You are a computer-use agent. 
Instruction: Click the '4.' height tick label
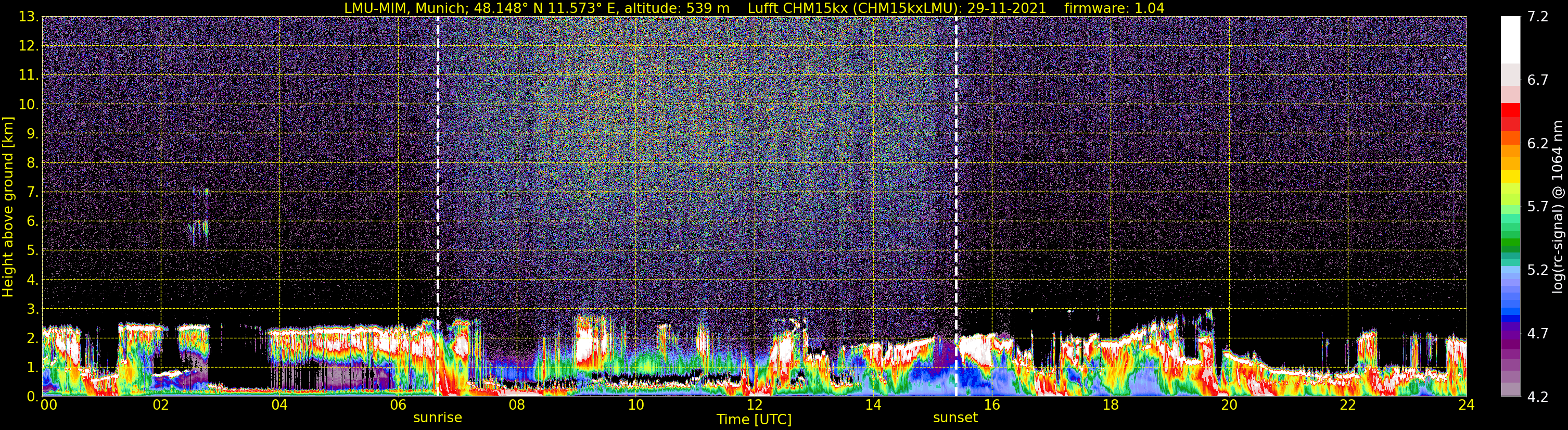click(32, 280)
